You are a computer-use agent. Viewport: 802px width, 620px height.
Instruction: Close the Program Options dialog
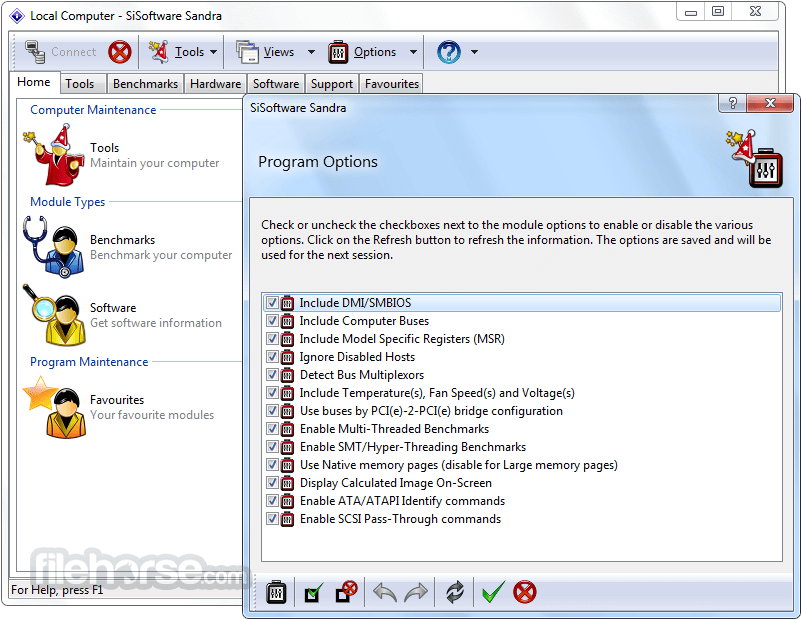[x=770, y=103]
